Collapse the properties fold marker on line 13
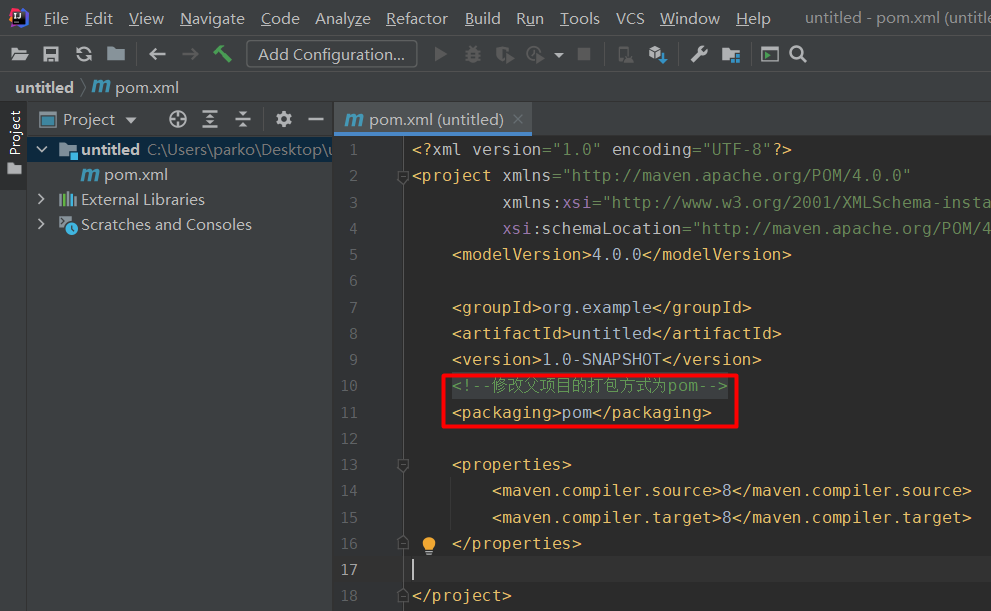The height and width of the screenshot is (611, 991). point(403,465)
